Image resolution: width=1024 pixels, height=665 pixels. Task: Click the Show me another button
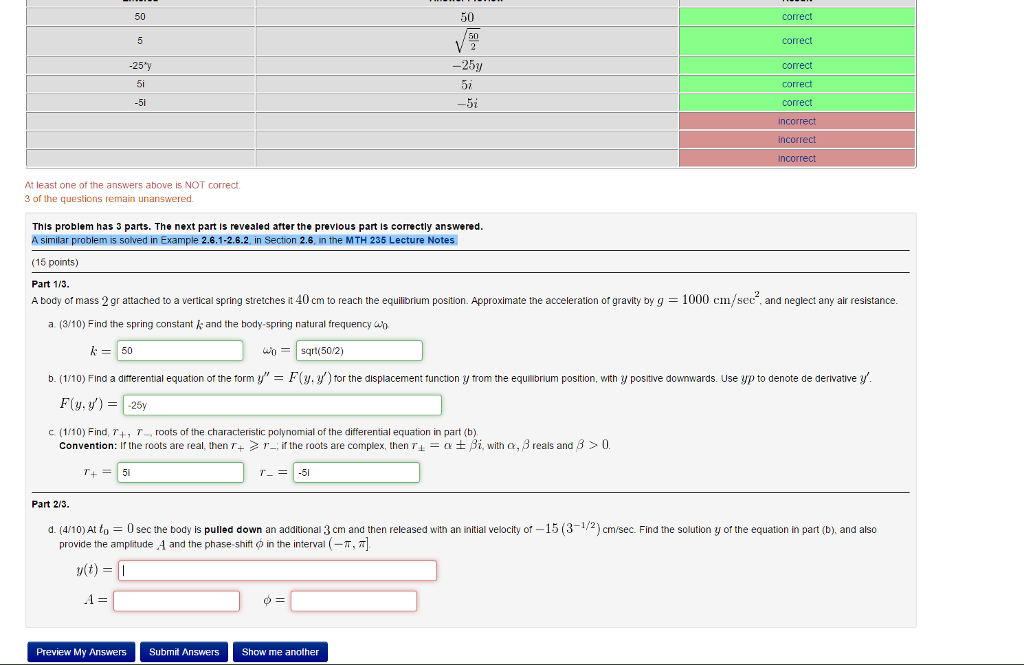[x=279, y=651]
